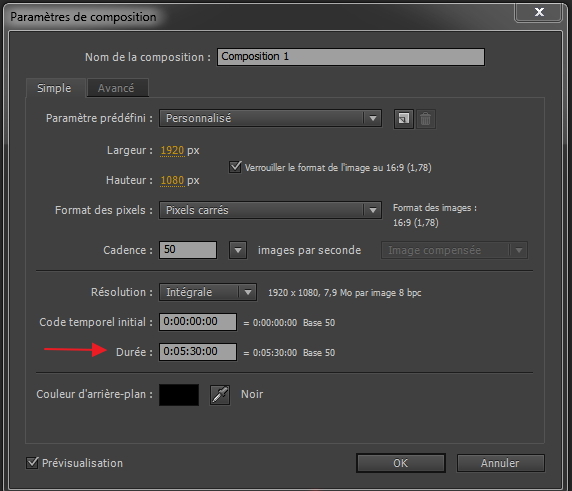Open the Cadence frame rate arrow menu
572x491 pixels.
pyautogui.click(x=238, y=250)
